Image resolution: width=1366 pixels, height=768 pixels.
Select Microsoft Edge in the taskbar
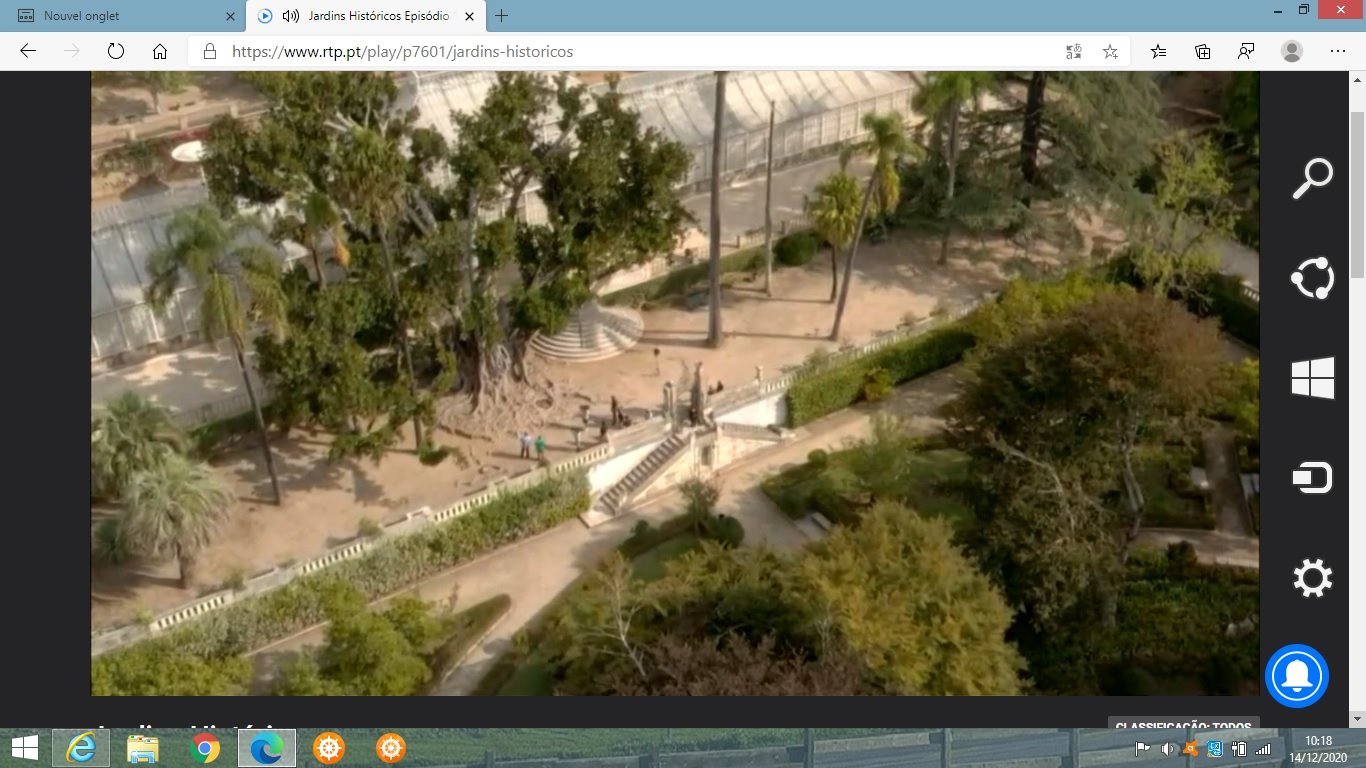coord(267,748)
